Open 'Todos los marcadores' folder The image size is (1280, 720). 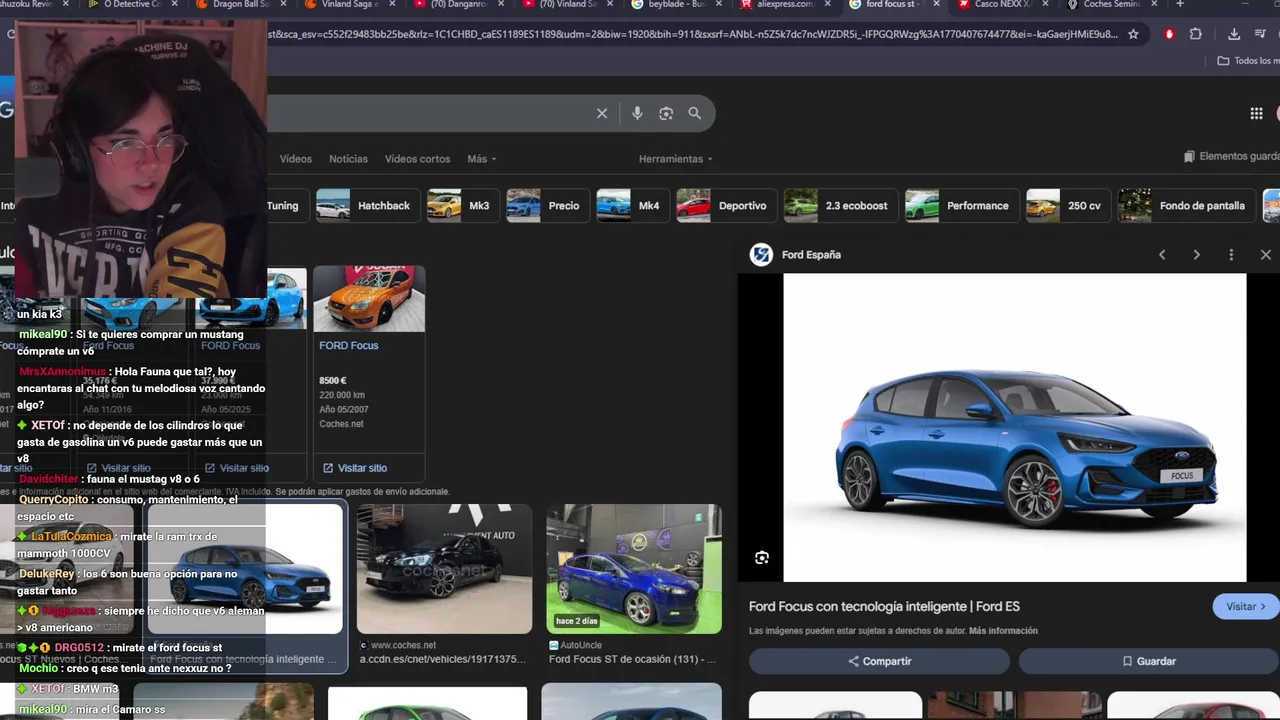tap(1246, 61)
